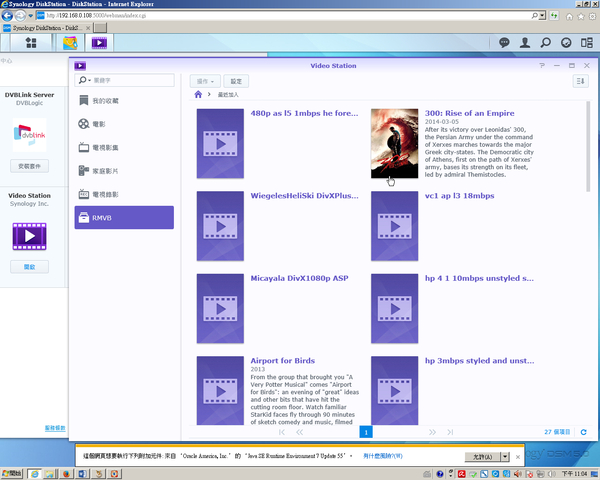Select 我的收藏 favorites in sidebar

point(108,102)
